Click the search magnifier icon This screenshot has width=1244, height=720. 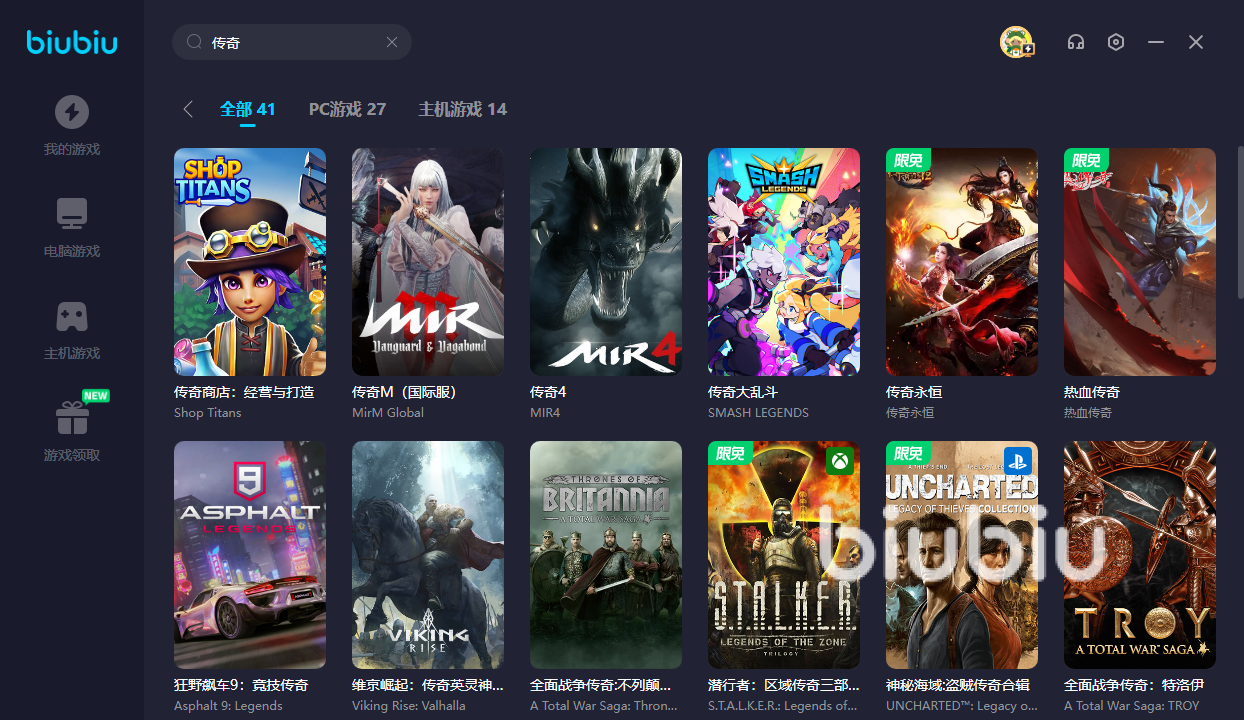click(x=194, y=42)
